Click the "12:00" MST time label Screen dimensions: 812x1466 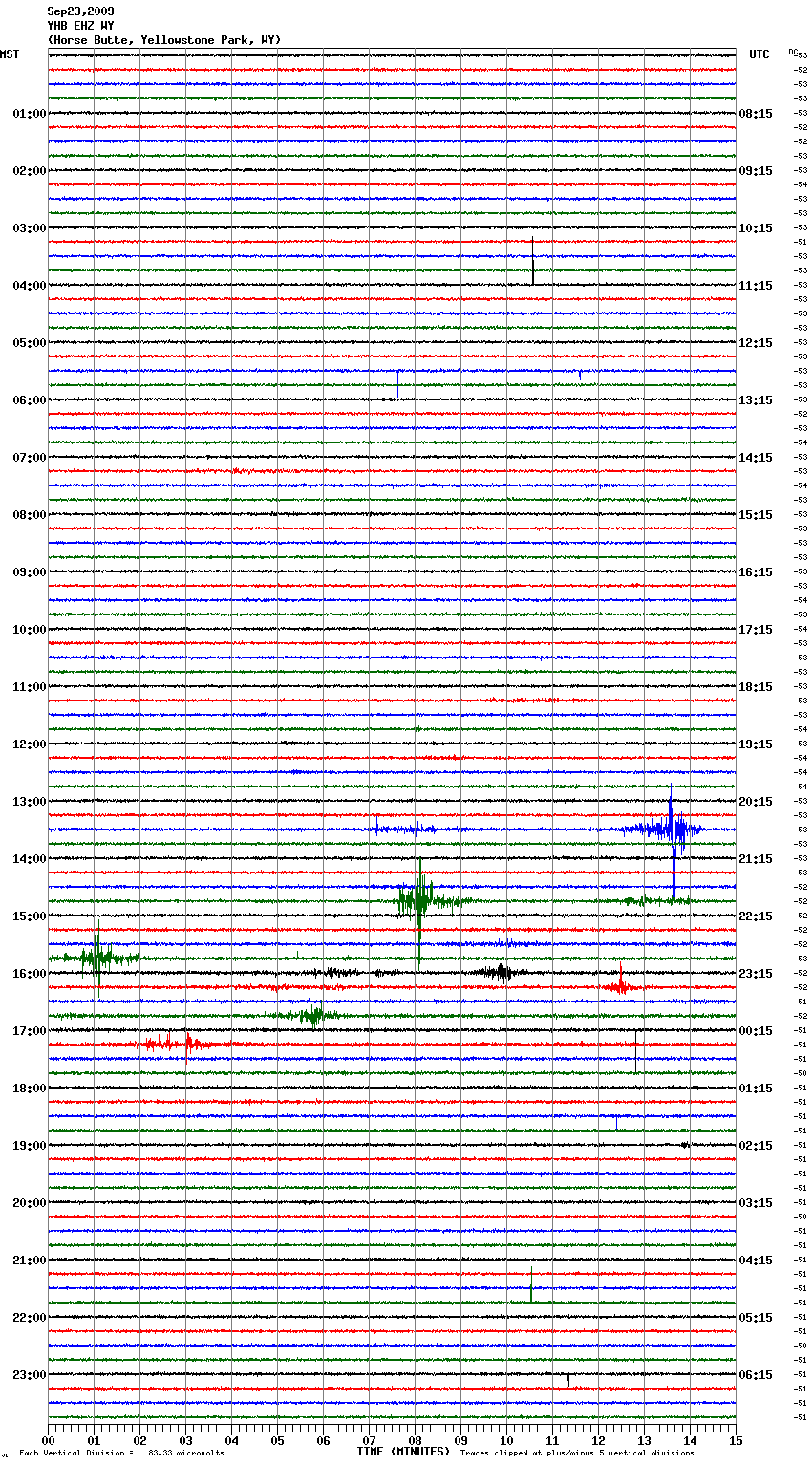30,744
